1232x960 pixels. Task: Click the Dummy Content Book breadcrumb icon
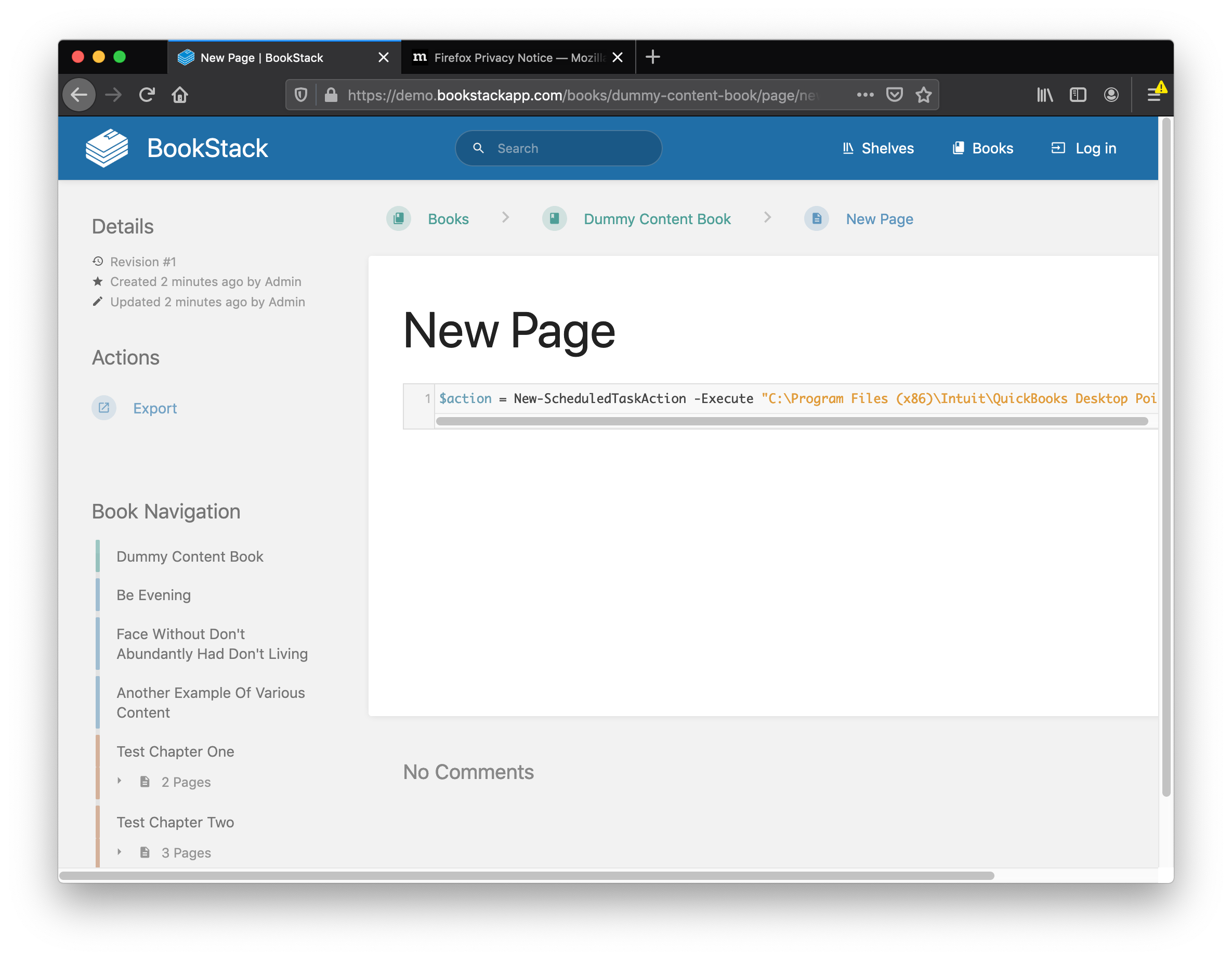click(554, 218)
